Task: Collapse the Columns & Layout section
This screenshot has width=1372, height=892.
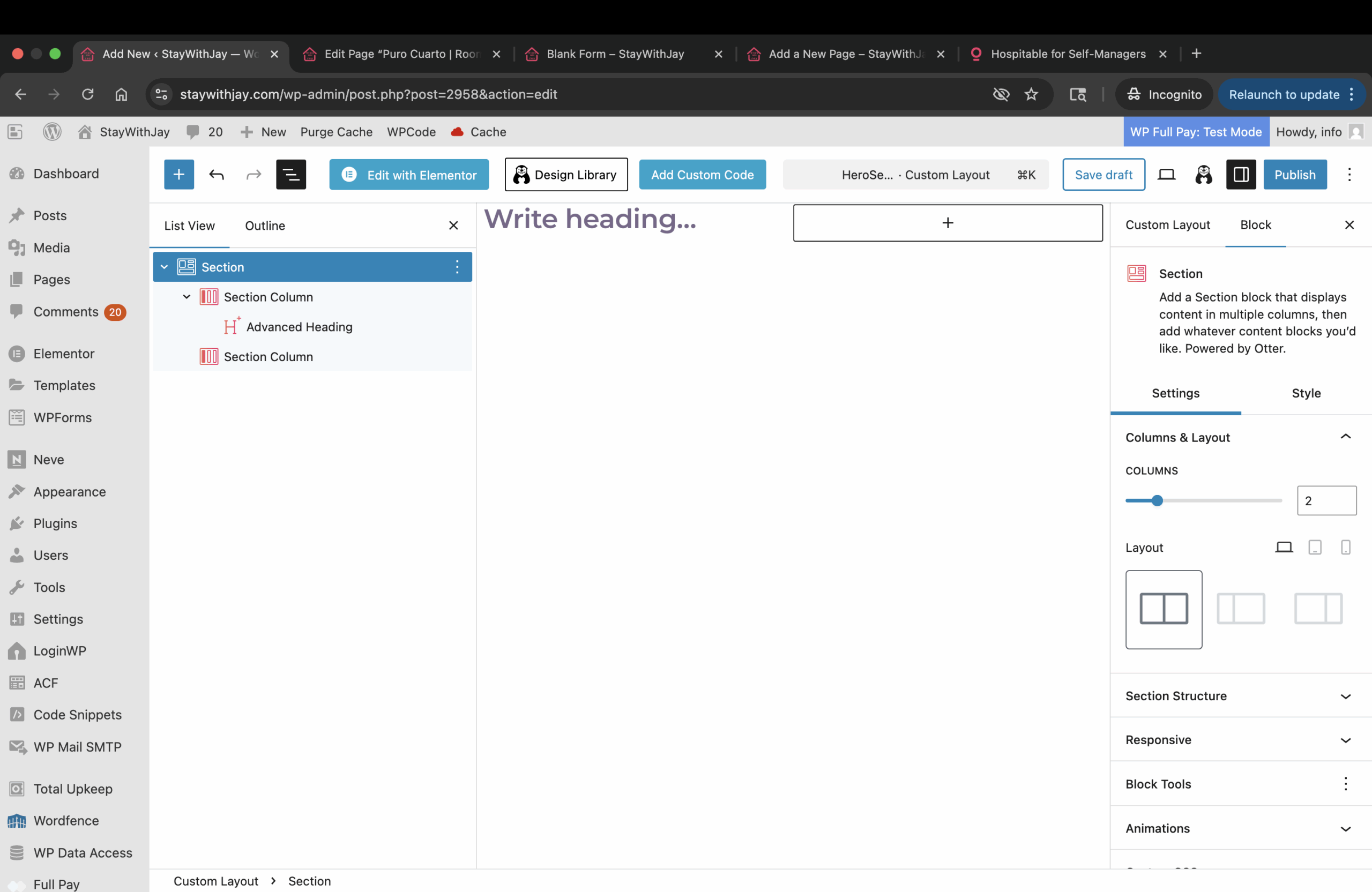Action: (1346, 437)
